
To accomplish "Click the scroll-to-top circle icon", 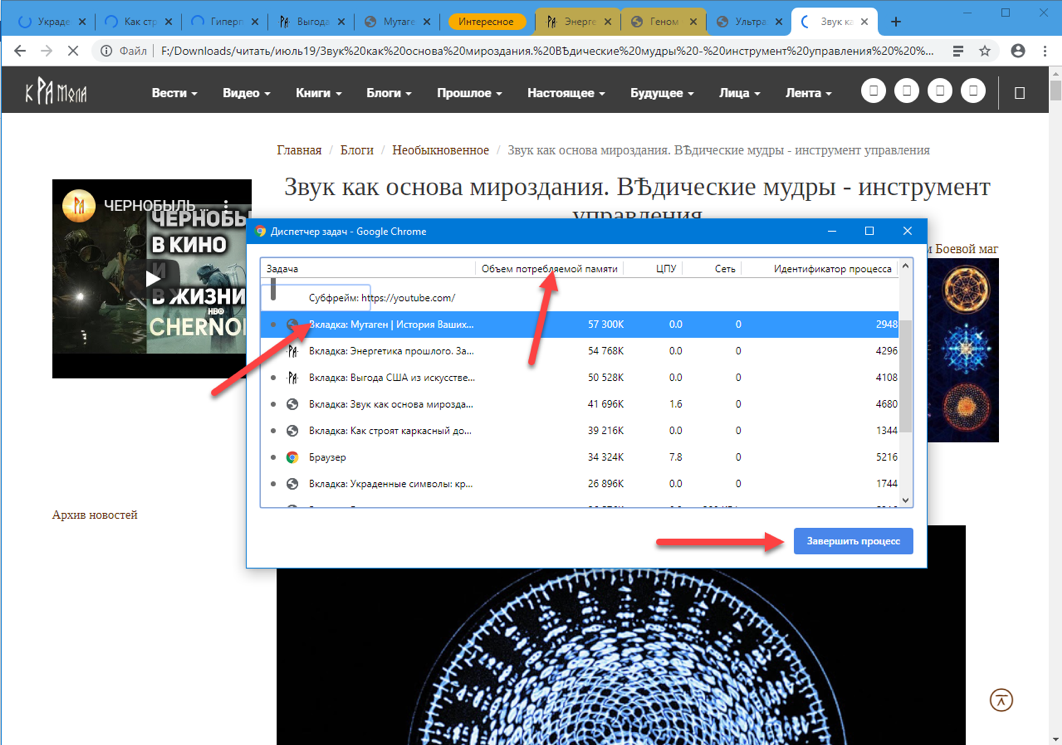I will point(1001,700).
